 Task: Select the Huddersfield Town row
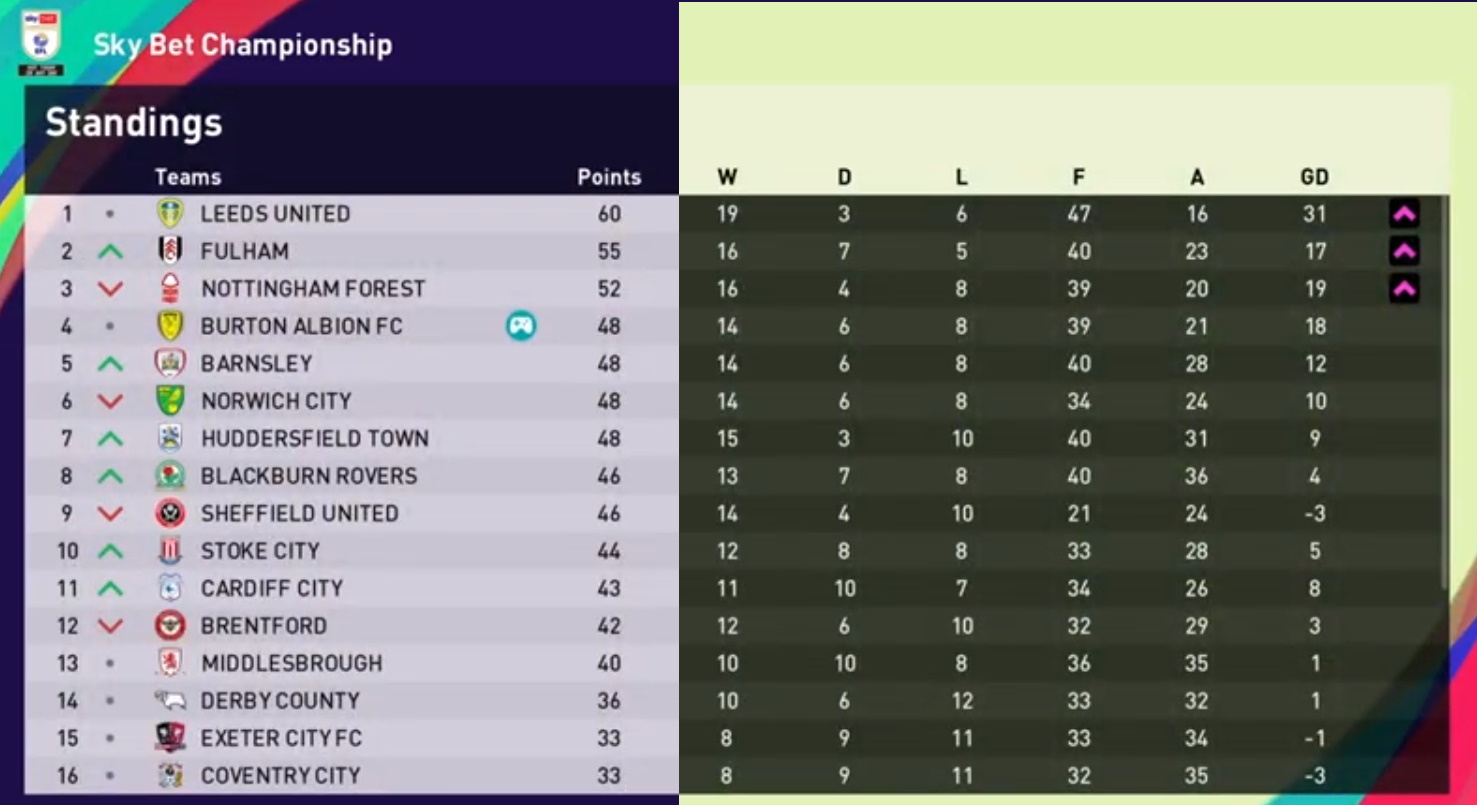click(314, 438)
